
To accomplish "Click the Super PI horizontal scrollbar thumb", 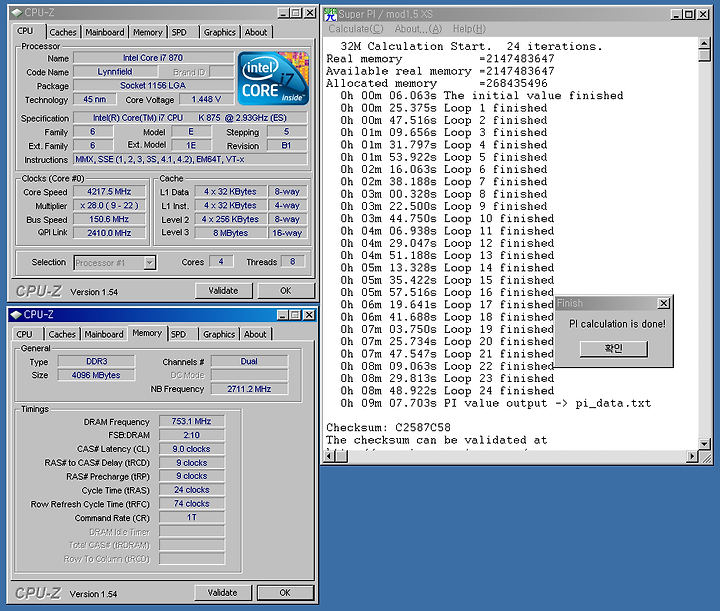I will (341, 456).
